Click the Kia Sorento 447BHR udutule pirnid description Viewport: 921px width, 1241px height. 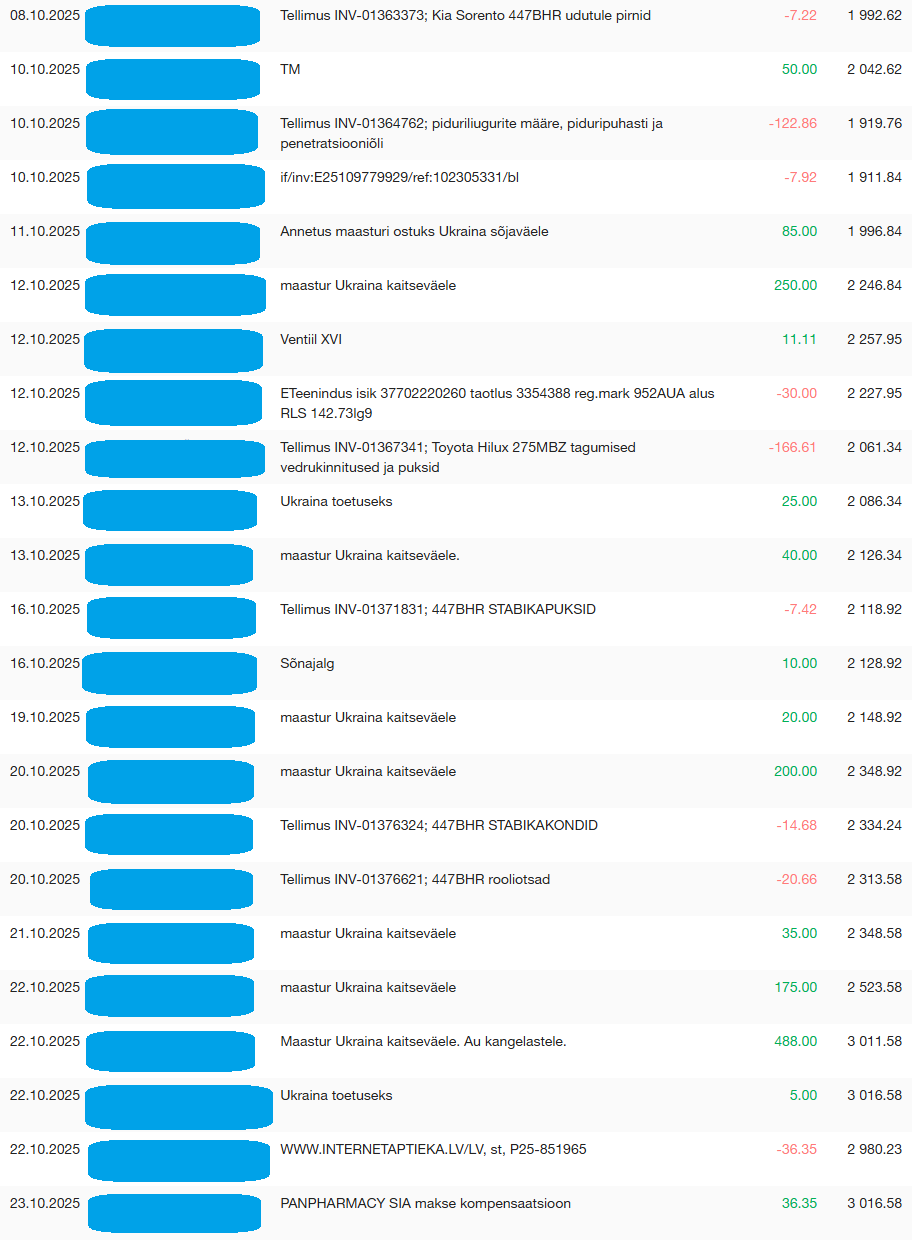pos(465,16)
